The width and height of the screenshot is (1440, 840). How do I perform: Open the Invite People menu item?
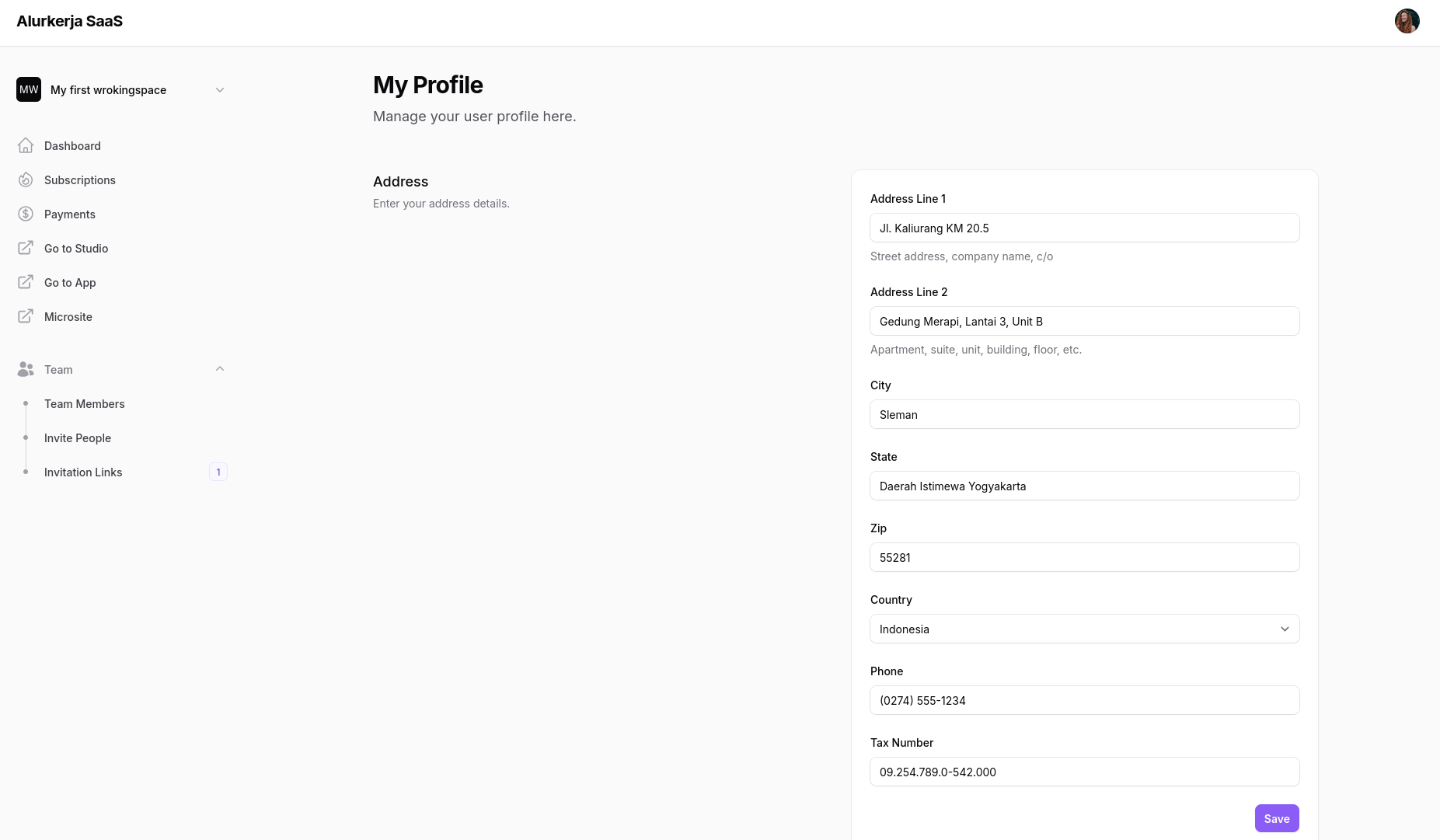(x=78, y=438)
